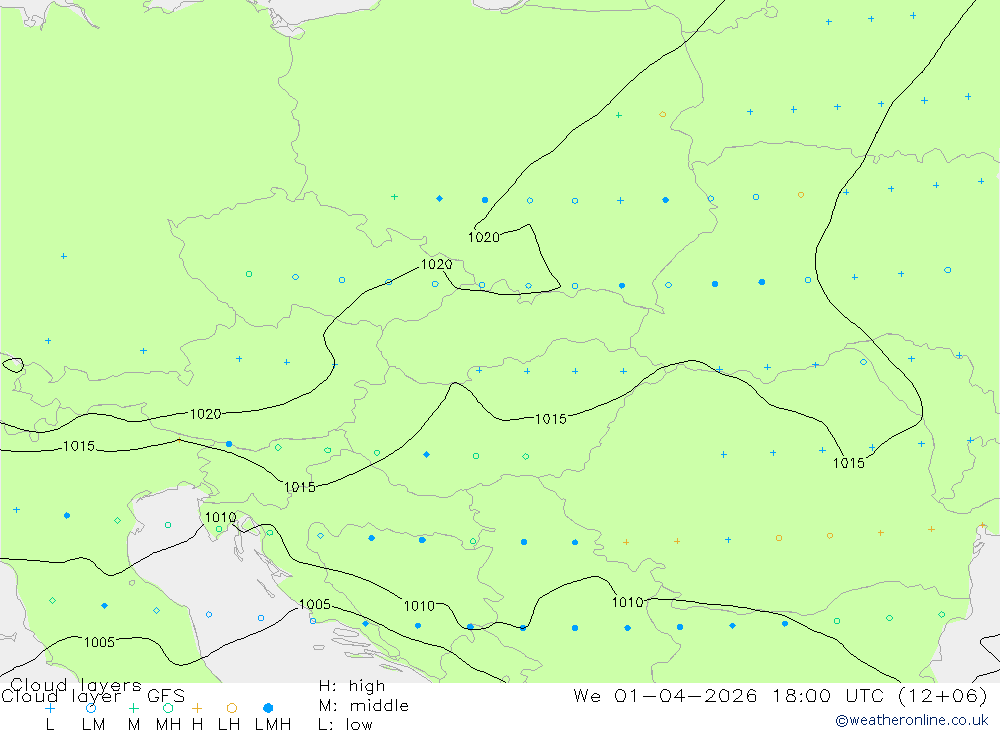The height and width of the screenshot is (733, 1000).
Task: Click the 1005 isobar label at the bottom left
Action: click(x=99, y=642)
